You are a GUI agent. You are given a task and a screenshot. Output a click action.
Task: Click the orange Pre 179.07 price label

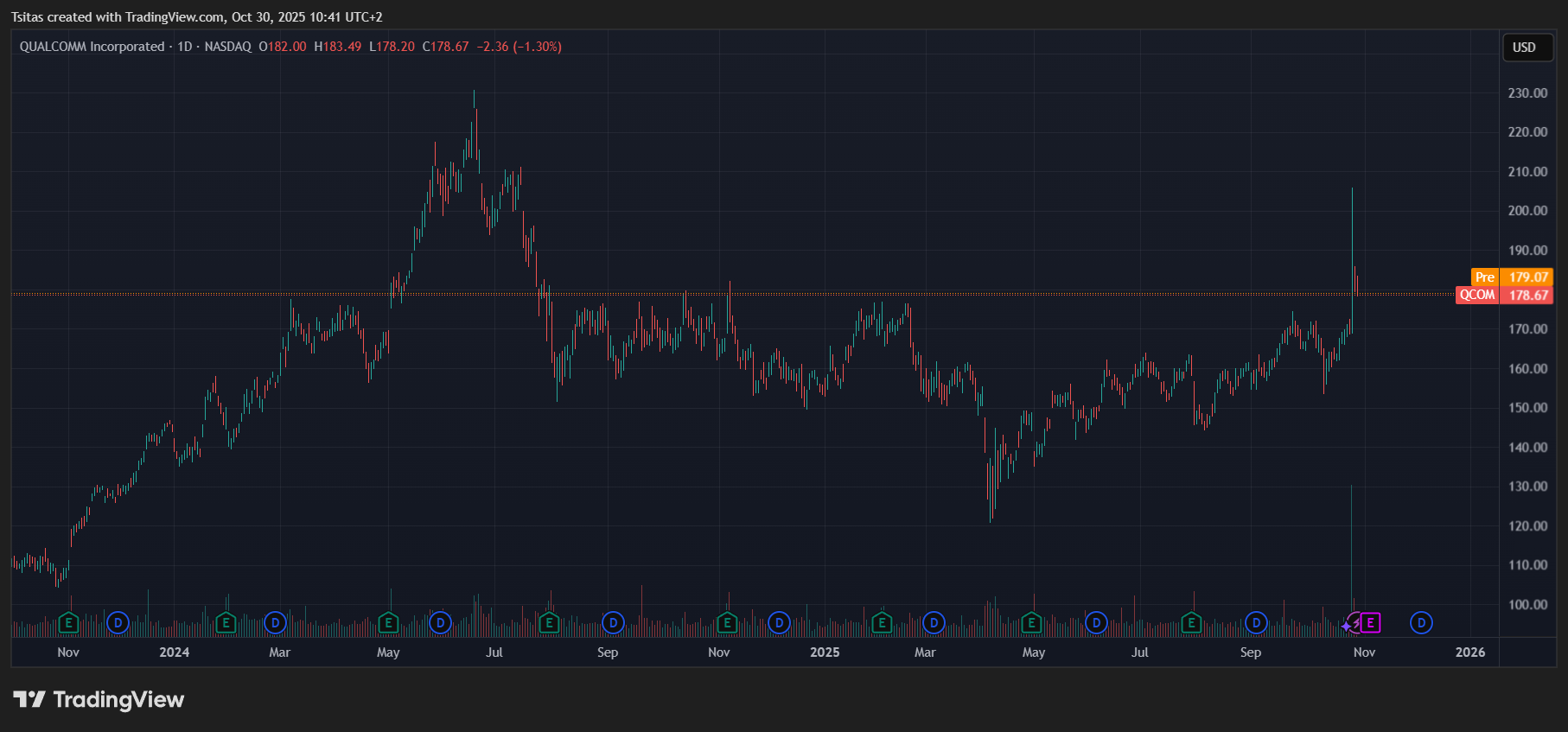[1512, 277]
